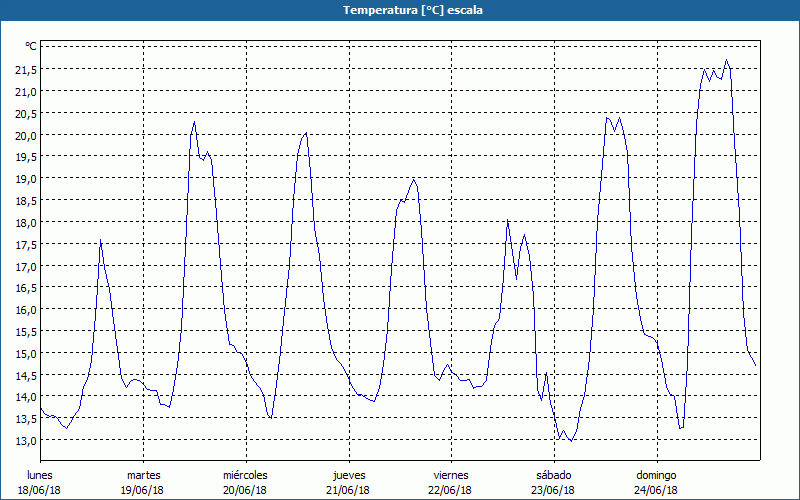
Task: Click the 17,5 y-axis label
Action: point(26,245)
